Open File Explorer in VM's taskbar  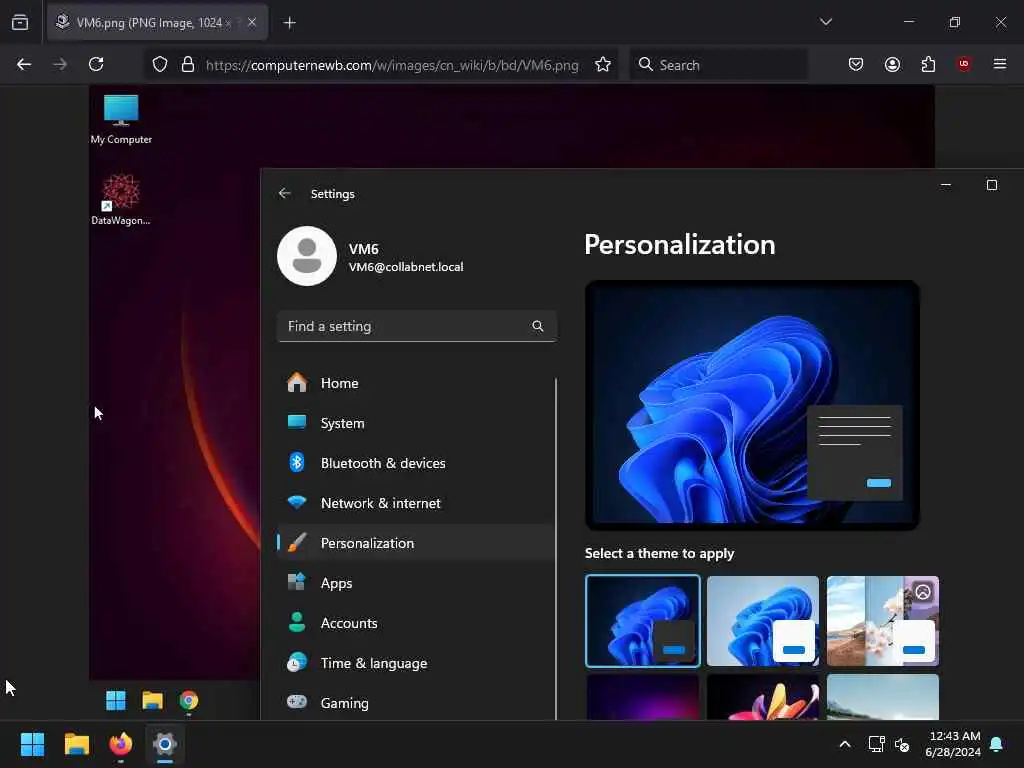[x=152, y=701]
